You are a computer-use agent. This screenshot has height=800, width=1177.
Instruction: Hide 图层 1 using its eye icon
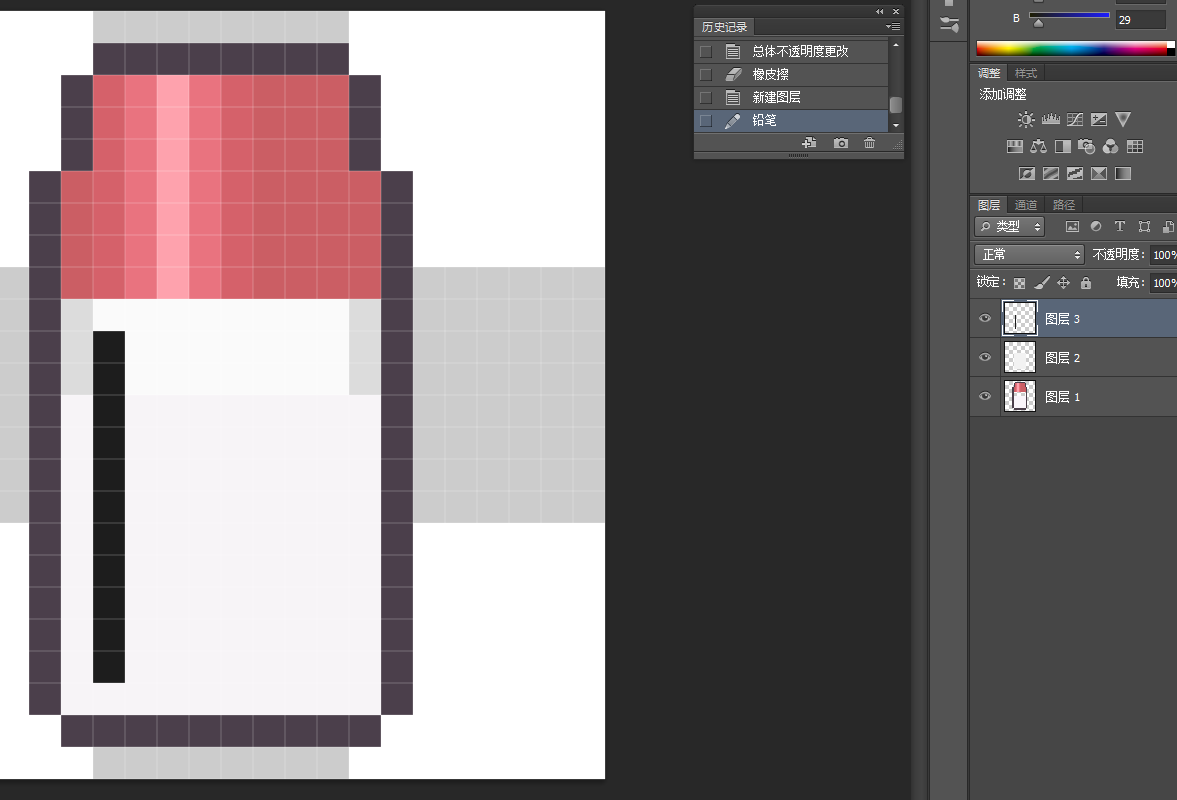[985, 396]
